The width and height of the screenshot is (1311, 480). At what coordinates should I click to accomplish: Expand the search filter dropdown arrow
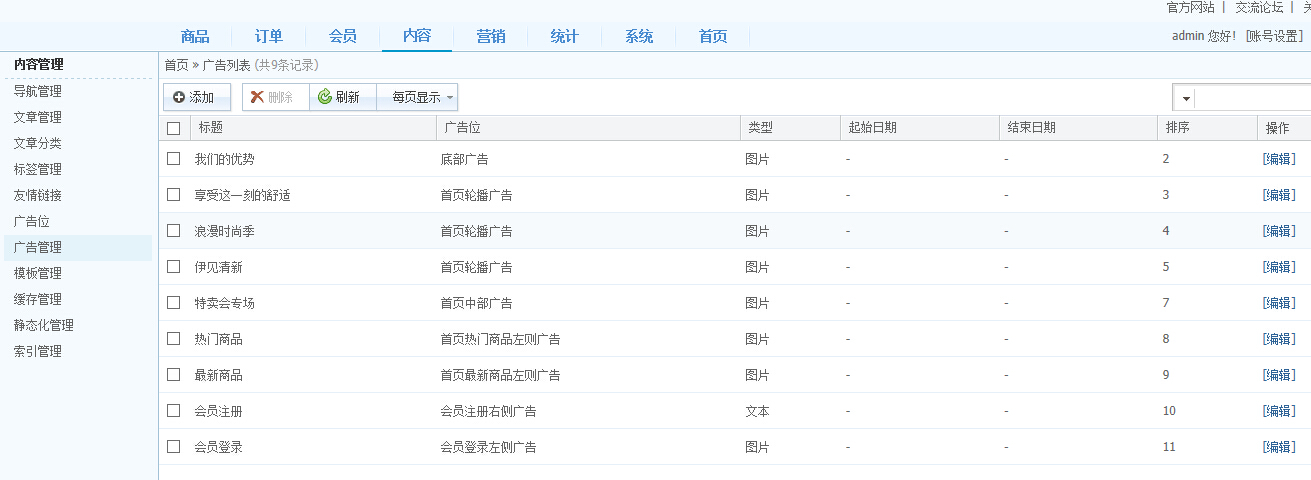tap(1185, 98)
